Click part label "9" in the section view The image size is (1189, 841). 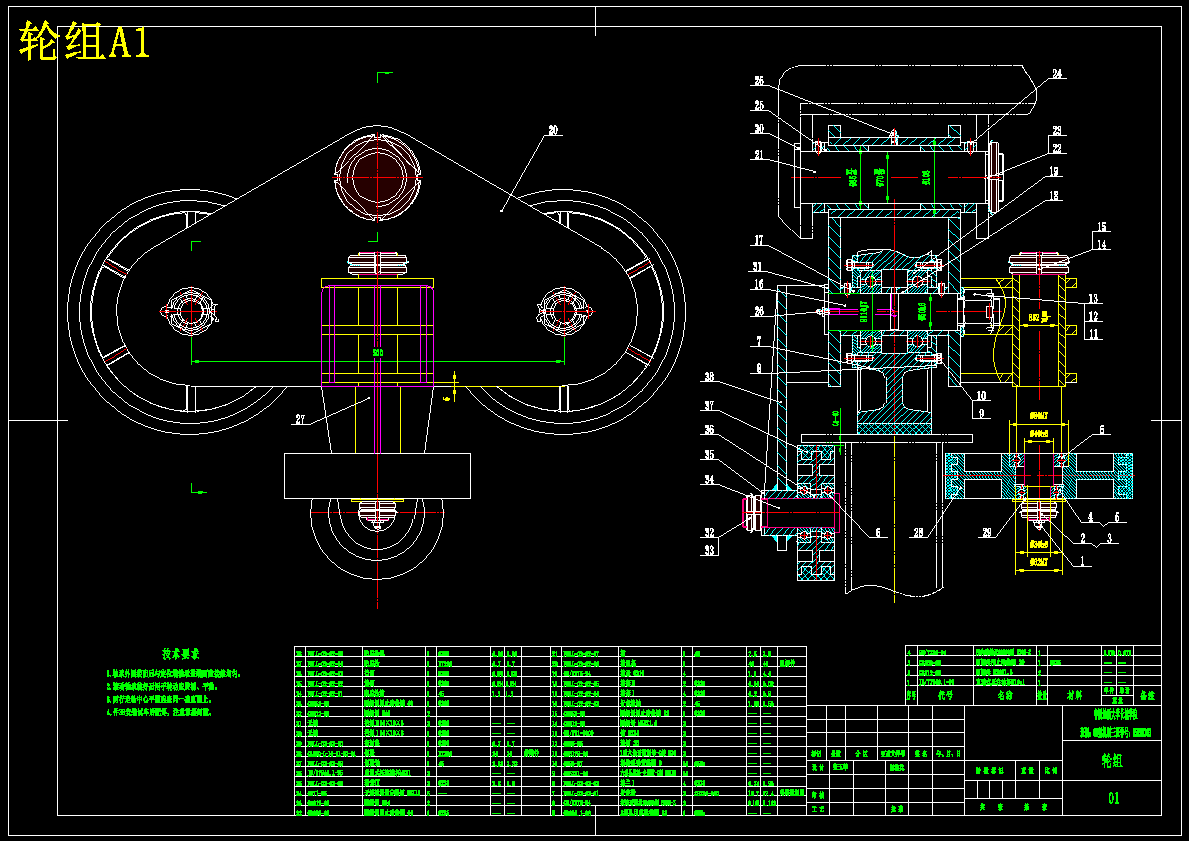click(980, 413)
